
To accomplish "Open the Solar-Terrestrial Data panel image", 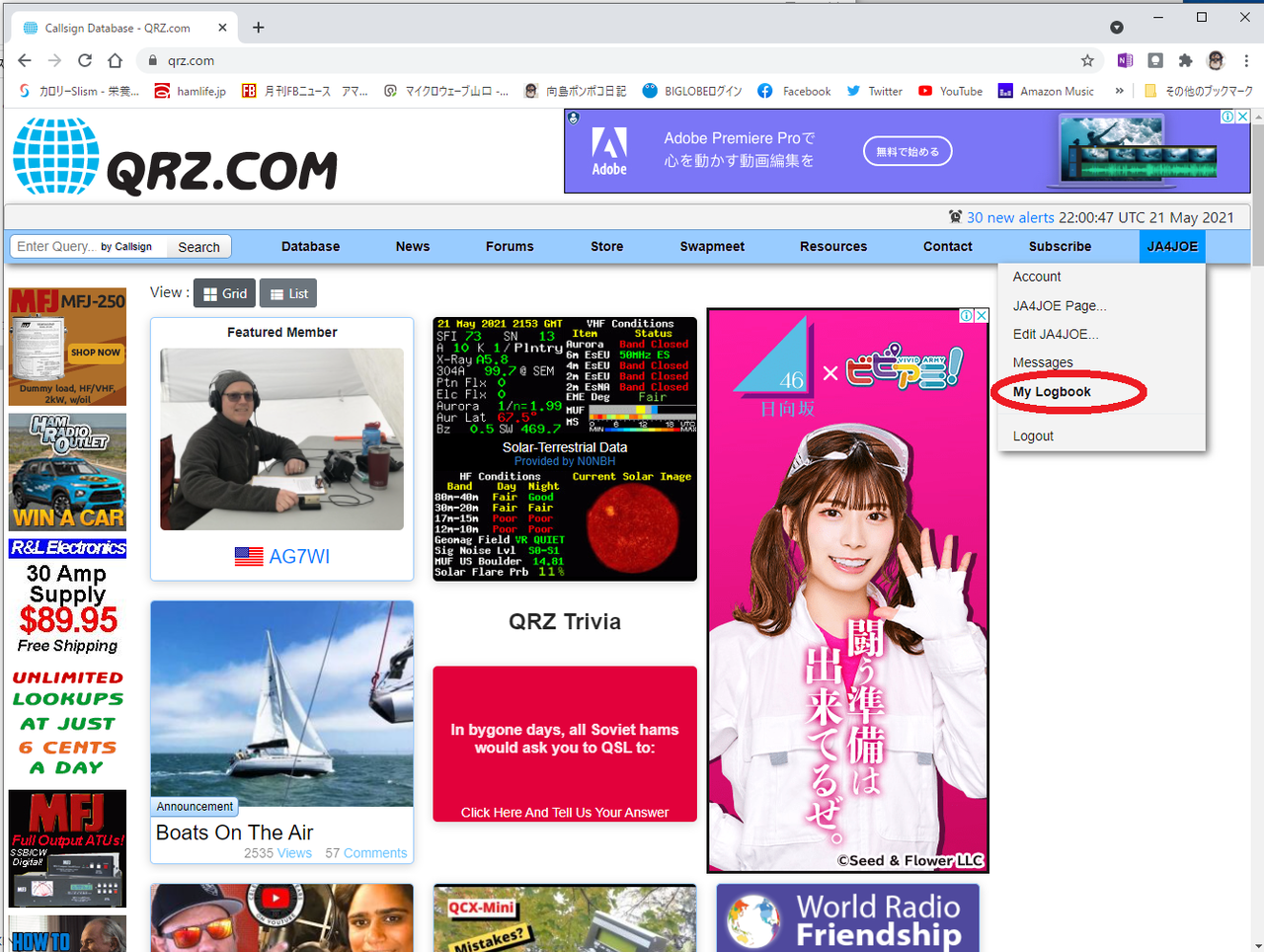I will [x=565, y=448].
